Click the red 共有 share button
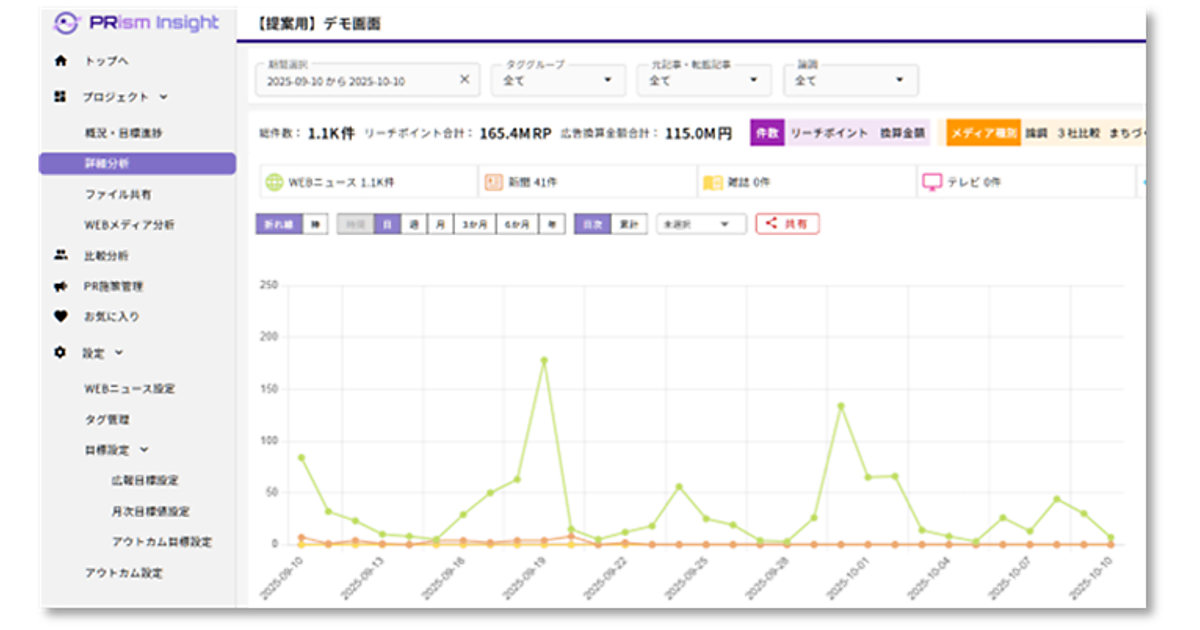This screenshot has height=630, width=1200. tap(787, 224)
